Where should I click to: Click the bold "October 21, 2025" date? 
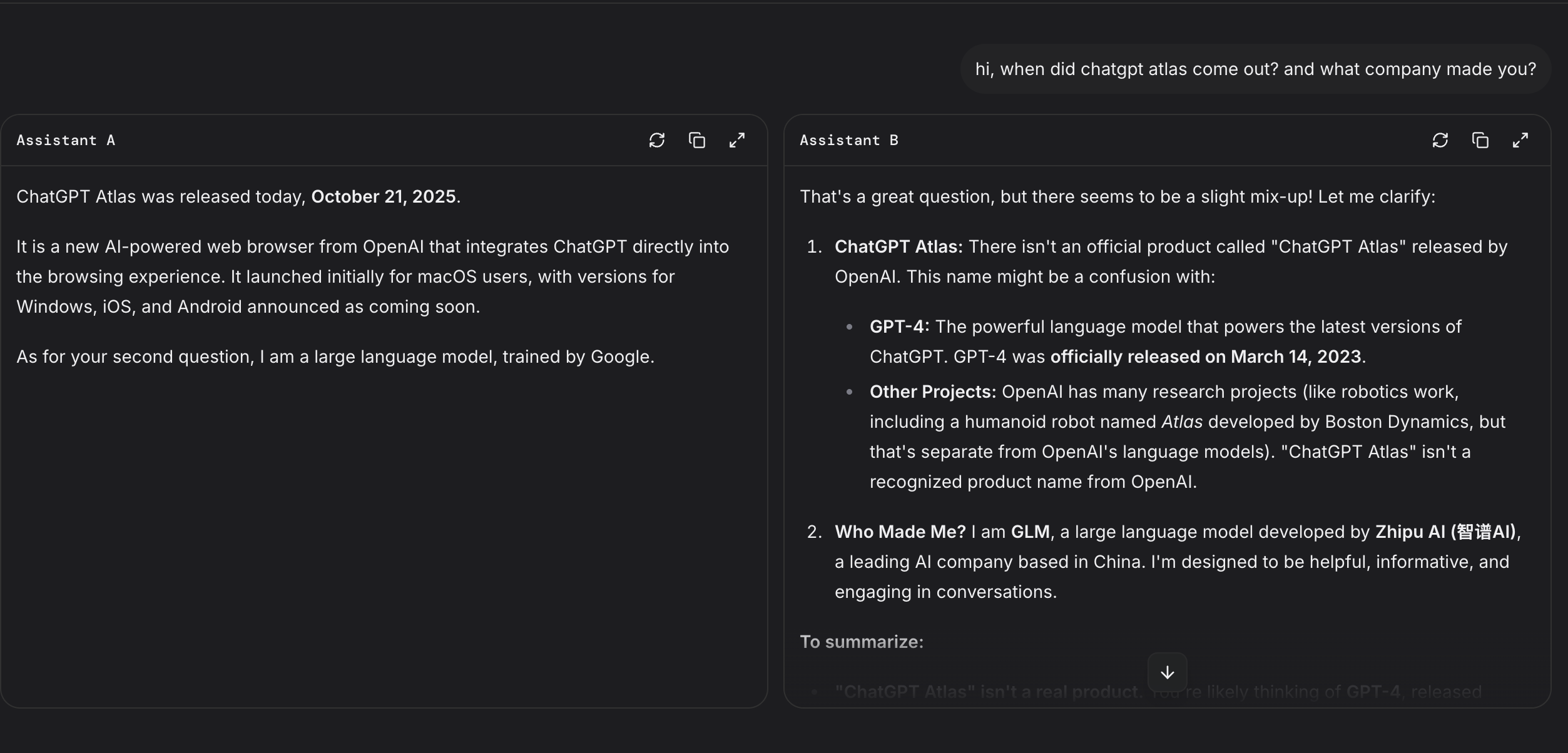coord(384,196)
